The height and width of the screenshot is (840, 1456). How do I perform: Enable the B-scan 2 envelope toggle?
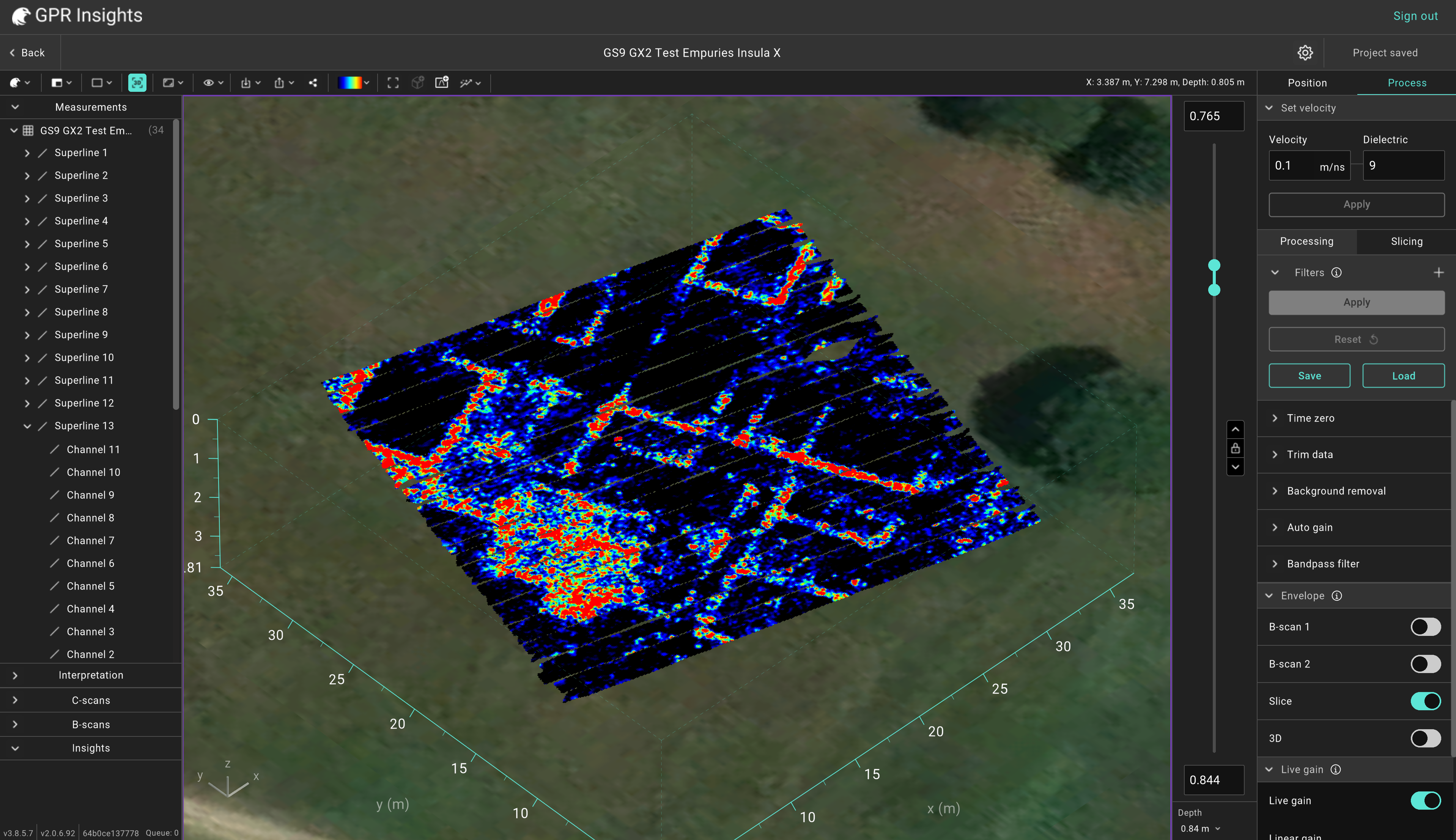(1425, 664)
